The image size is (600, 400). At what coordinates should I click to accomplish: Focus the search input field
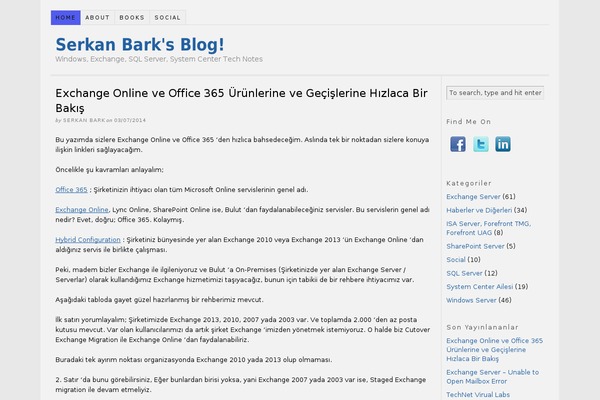(x=495, y=93)
